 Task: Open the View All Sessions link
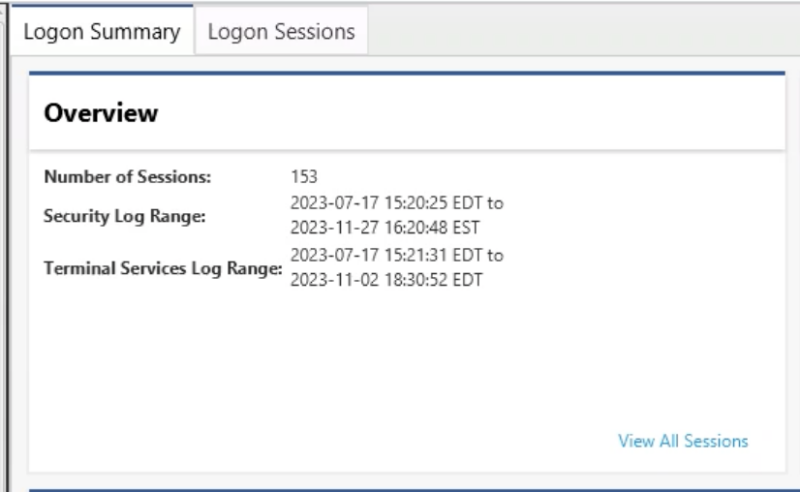point(683,441)
